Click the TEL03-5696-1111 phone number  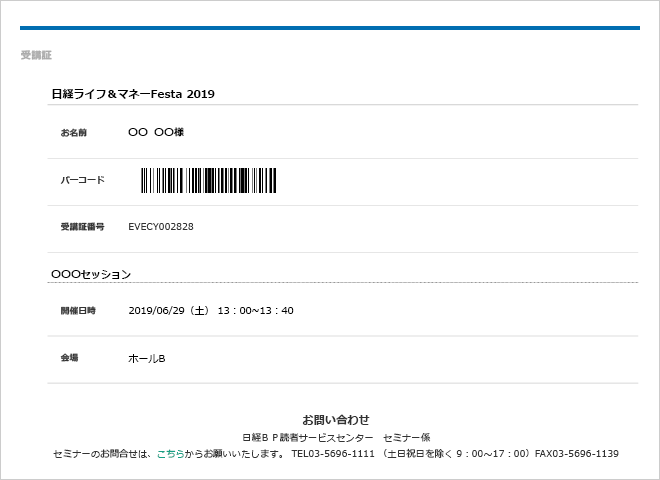333,454
